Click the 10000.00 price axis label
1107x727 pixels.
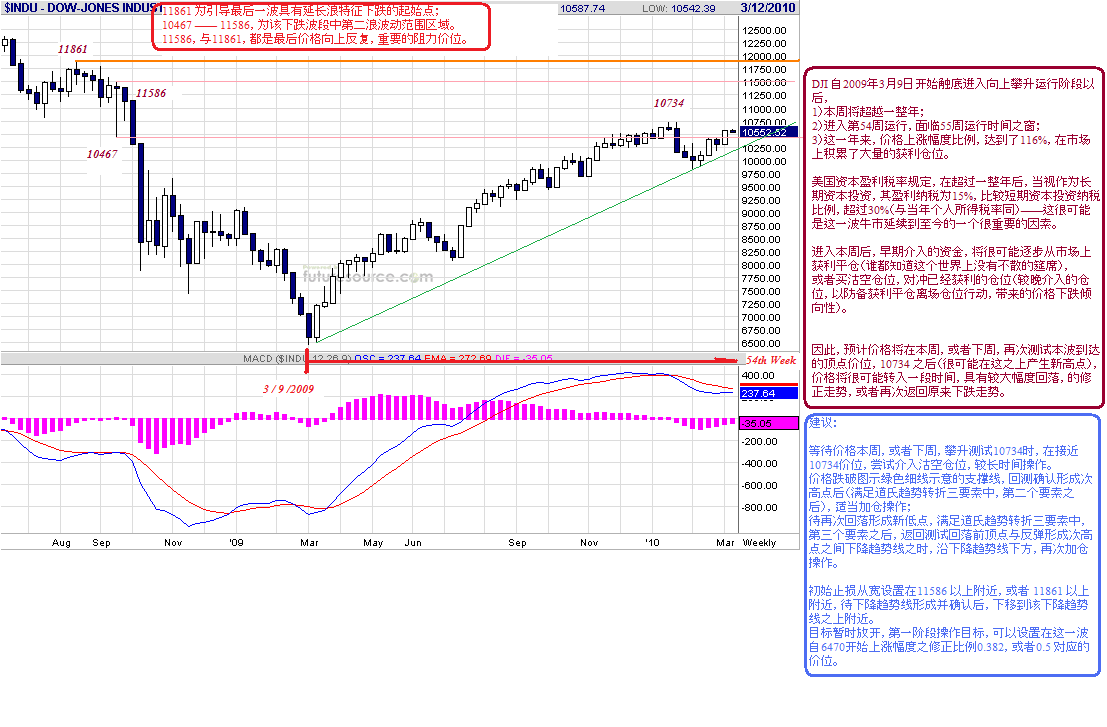(765, 161)
